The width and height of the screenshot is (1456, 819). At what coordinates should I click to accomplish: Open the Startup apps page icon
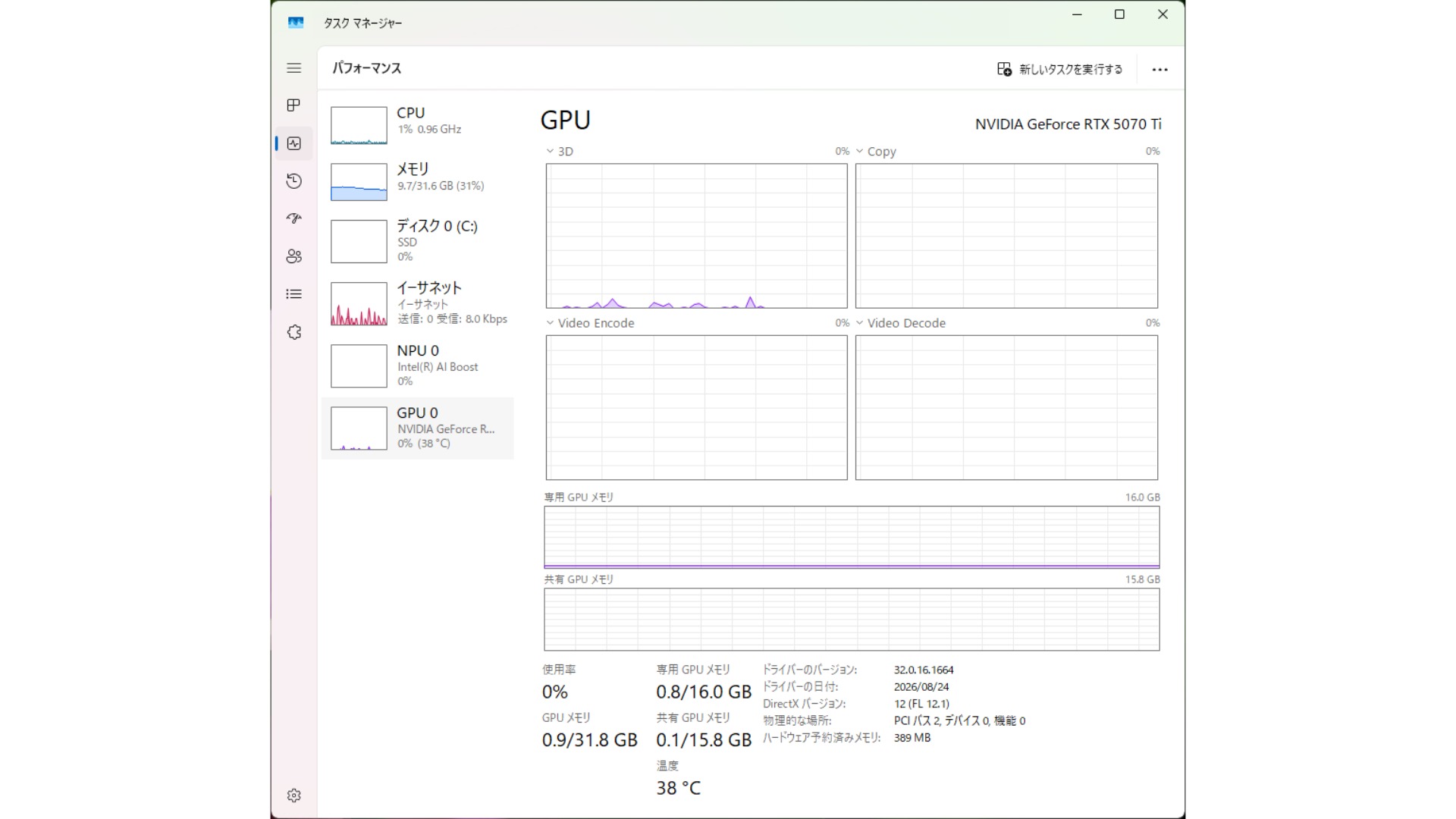(x=294, y=218)
